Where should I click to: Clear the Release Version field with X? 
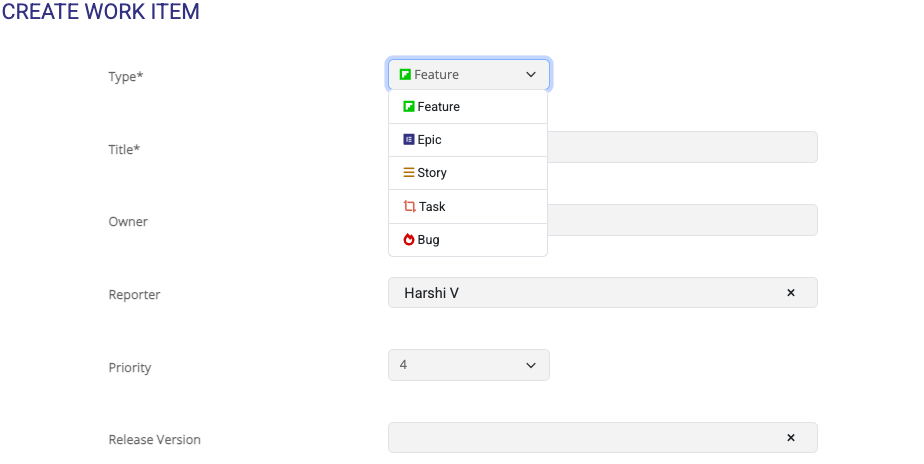[790, 438]
